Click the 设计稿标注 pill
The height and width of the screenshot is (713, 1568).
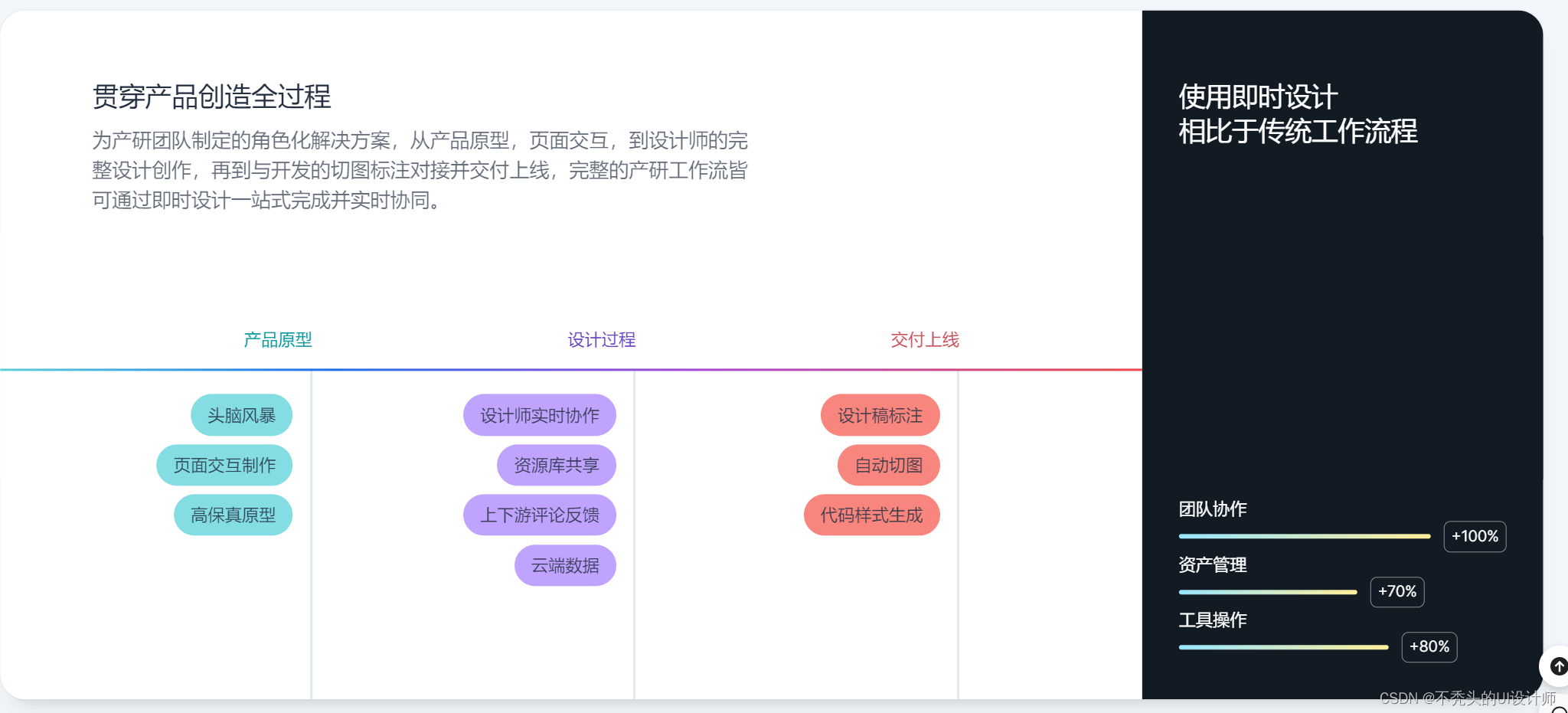880,415
